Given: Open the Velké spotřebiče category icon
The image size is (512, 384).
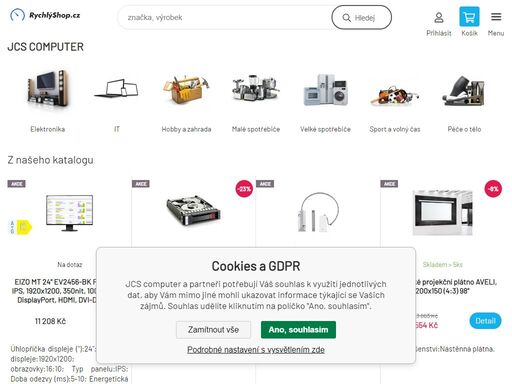Looking at the screenshot, I should pos(325,89).
